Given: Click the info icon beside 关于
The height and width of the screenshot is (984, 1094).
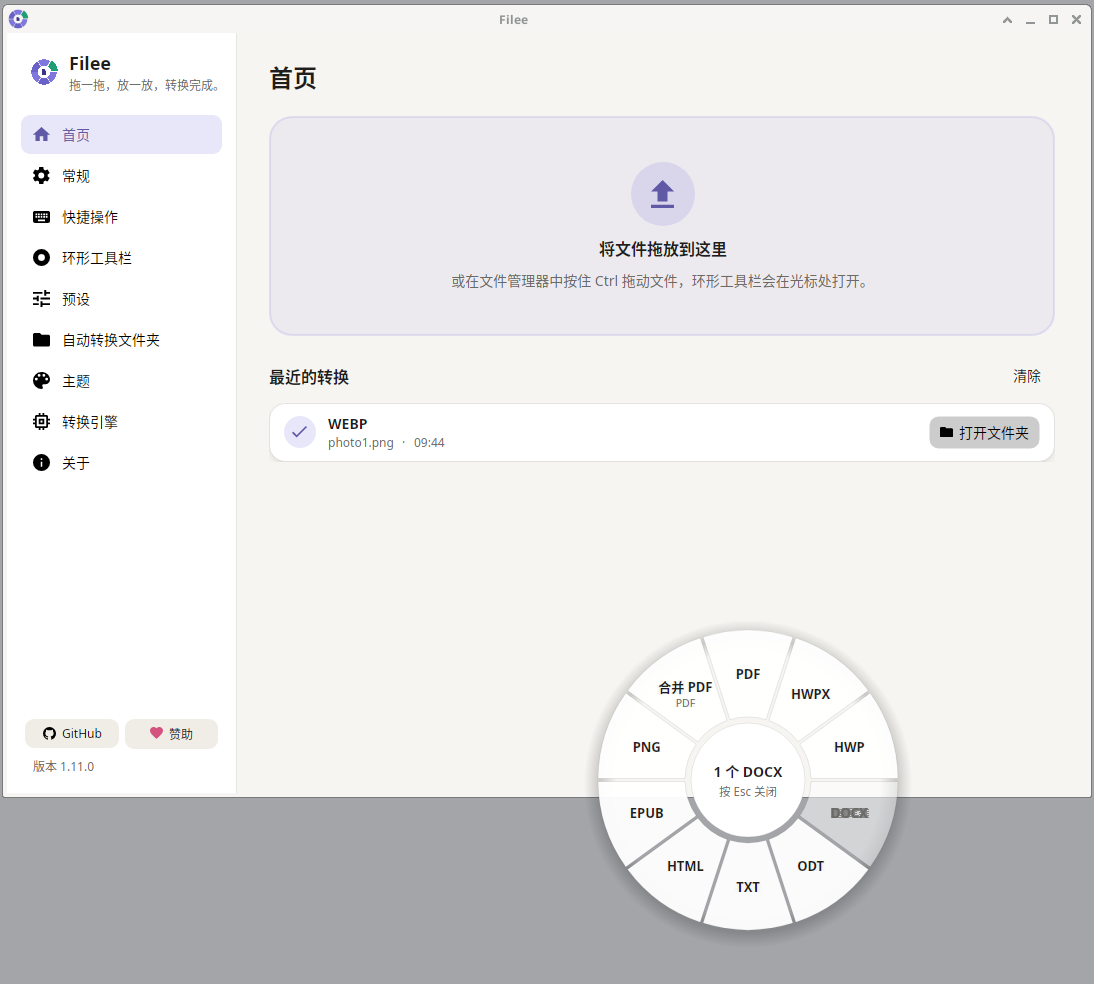Looking at the screenshot, I should (41, 463).
